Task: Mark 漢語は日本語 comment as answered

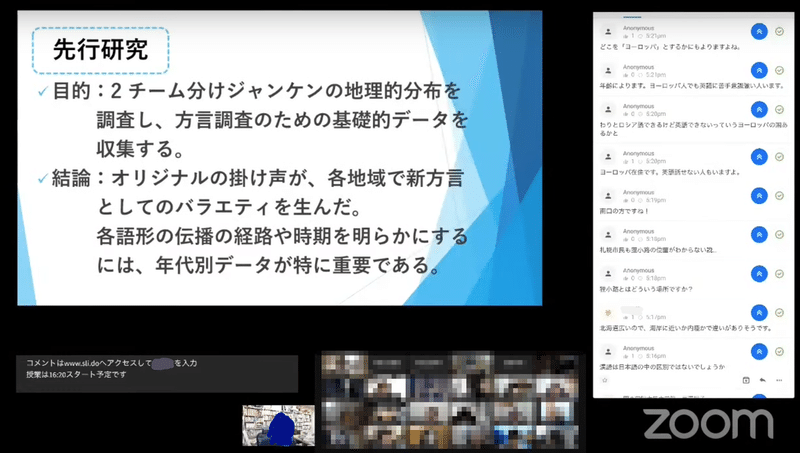Action: pyautogui.click(x=779, y=351)
